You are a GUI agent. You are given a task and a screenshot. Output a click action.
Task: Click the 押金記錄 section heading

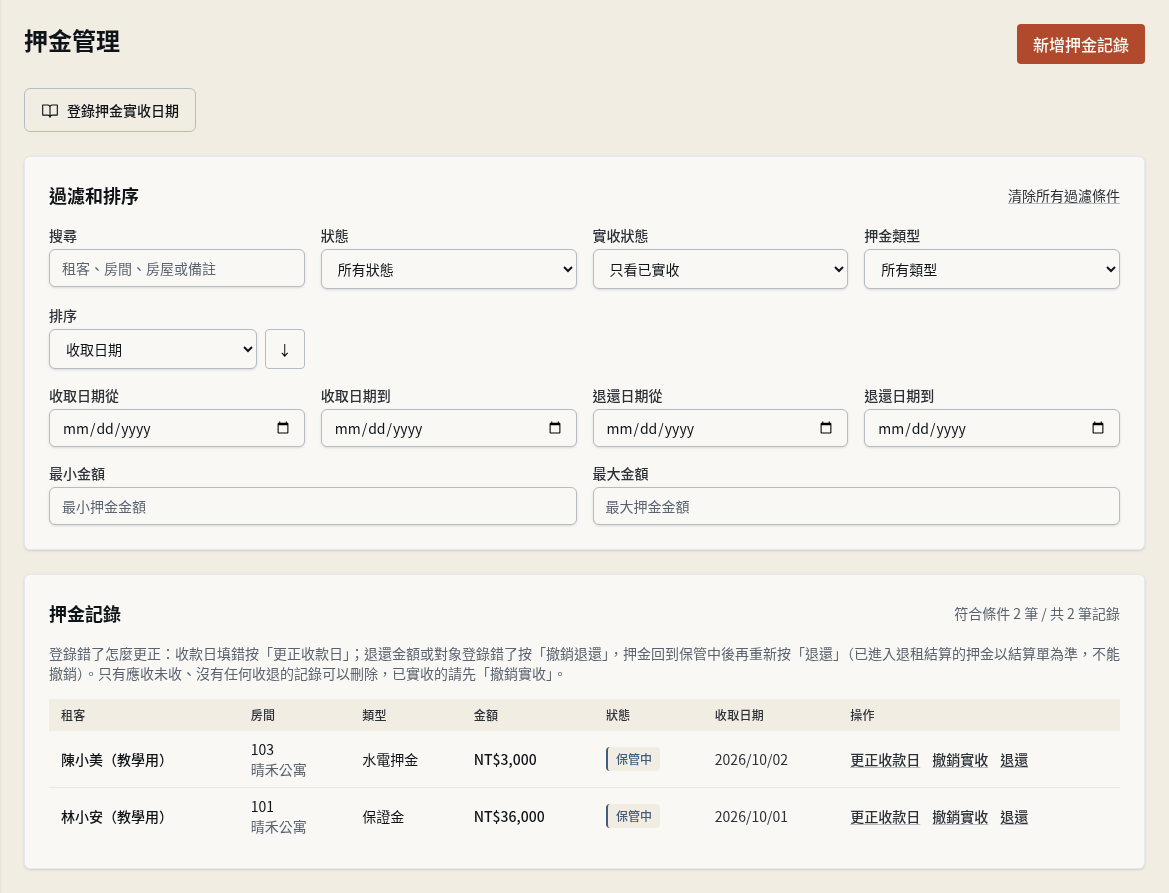85,614
